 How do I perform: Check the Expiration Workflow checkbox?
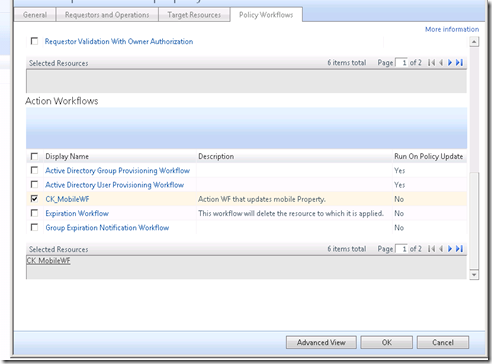[34, 213]
